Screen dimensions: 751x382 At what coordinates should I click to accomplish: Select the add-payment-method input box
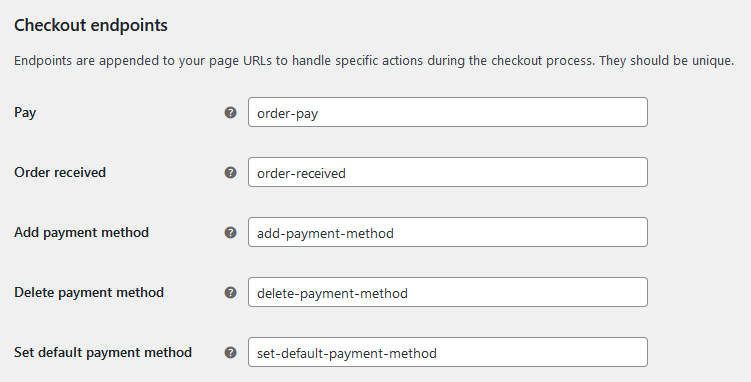pyautogui.click(x=448, y=232)
